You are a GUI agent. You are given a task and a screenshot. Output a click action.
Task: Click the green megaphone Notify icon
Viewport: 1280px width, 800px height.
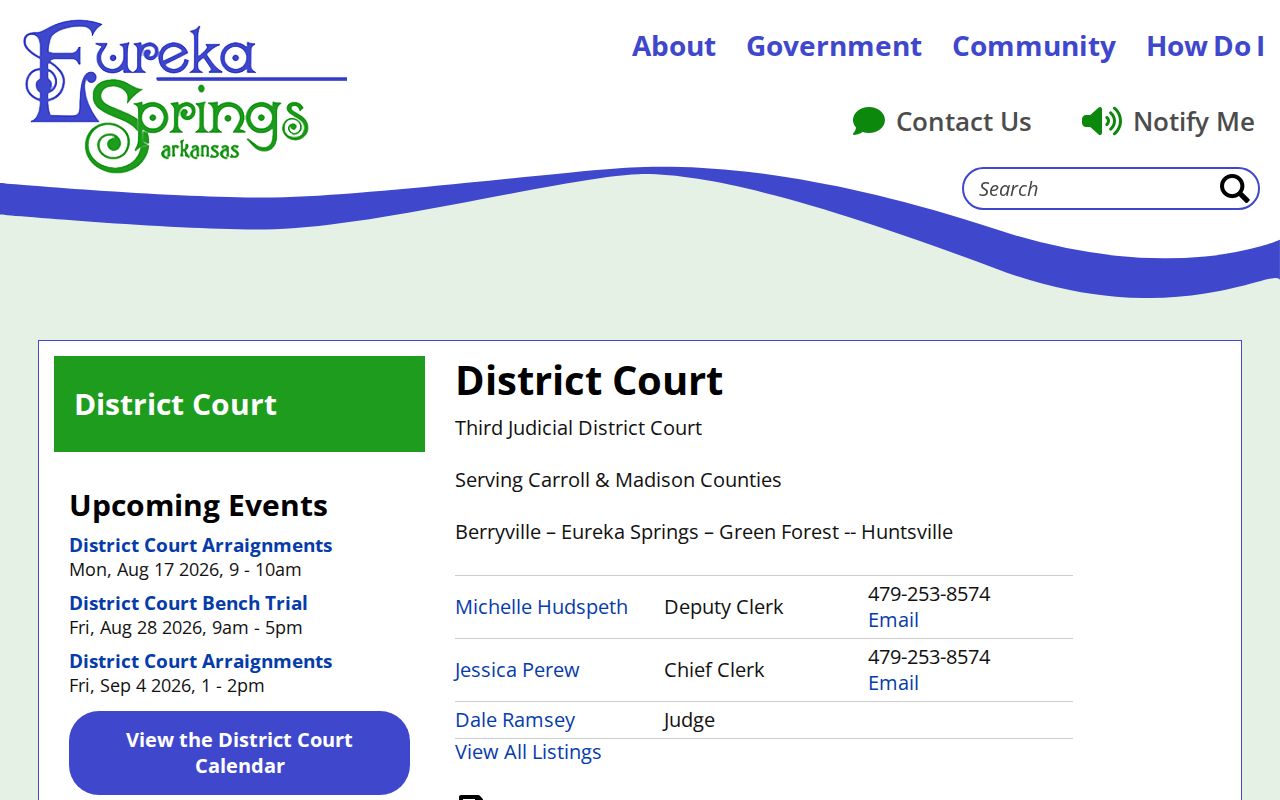[1101, 122]
